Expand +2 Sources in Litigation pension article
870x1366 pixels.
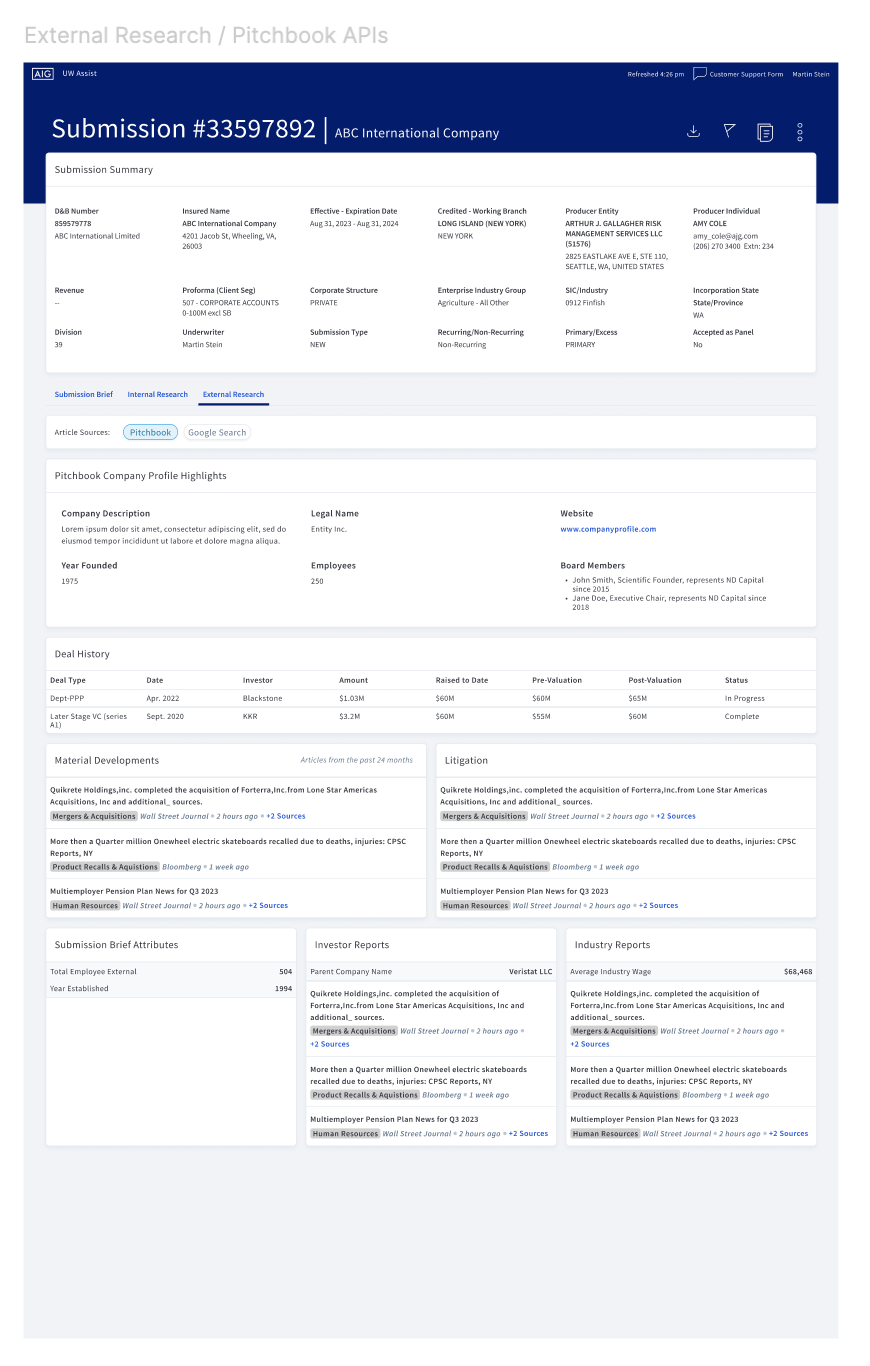[658, 905]
